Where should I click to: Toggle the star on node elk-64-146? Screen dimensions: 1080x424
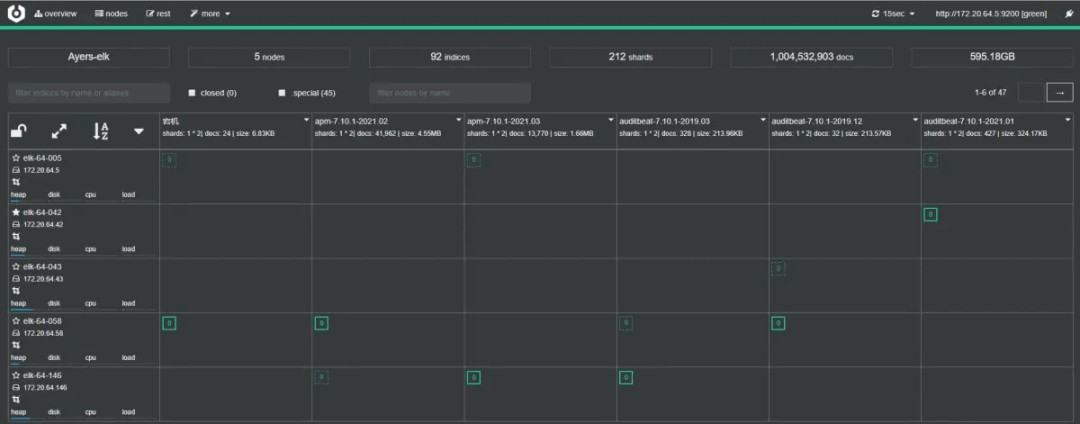[x=15, y=375]
